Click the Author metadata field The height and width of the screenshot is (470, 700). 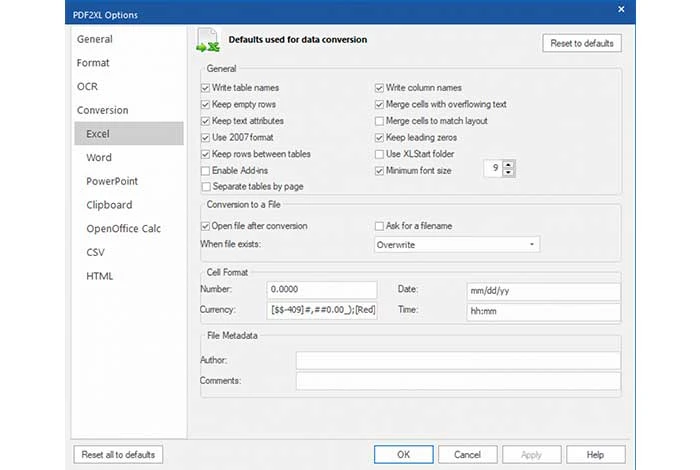(x=458, y=360)
